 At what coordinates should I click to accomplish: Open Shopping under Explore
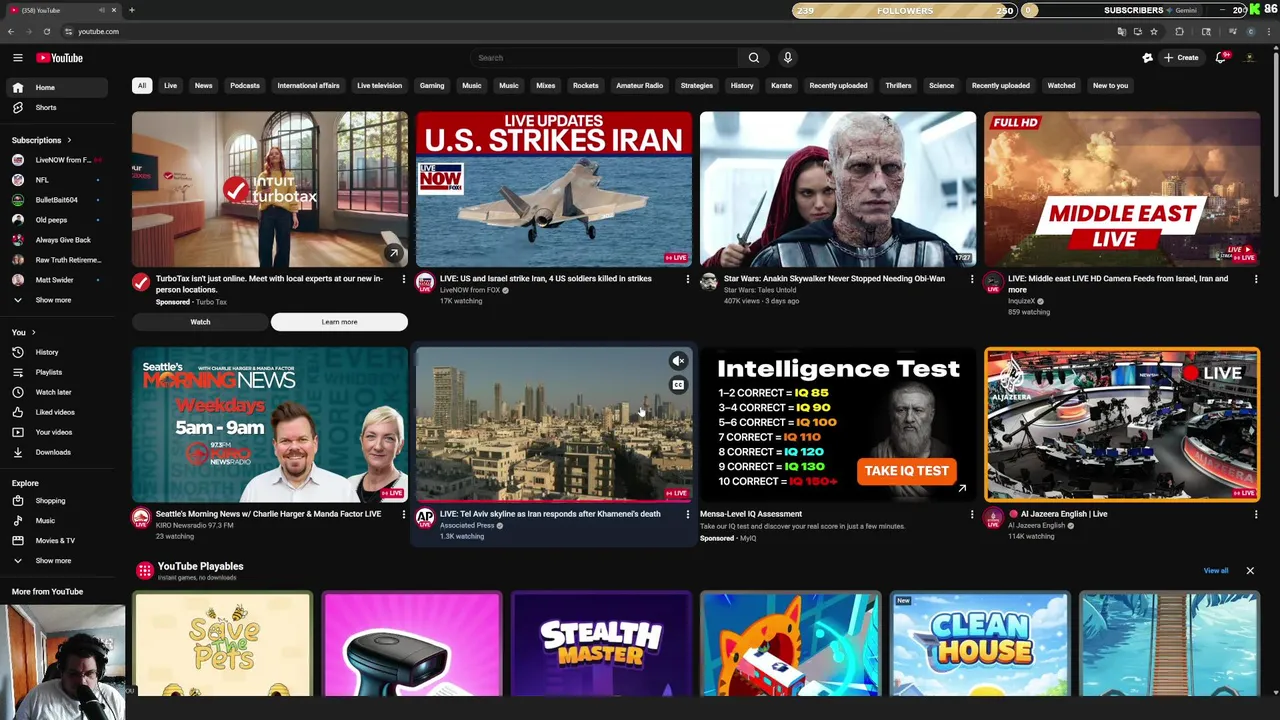click(x=56, y=500)
